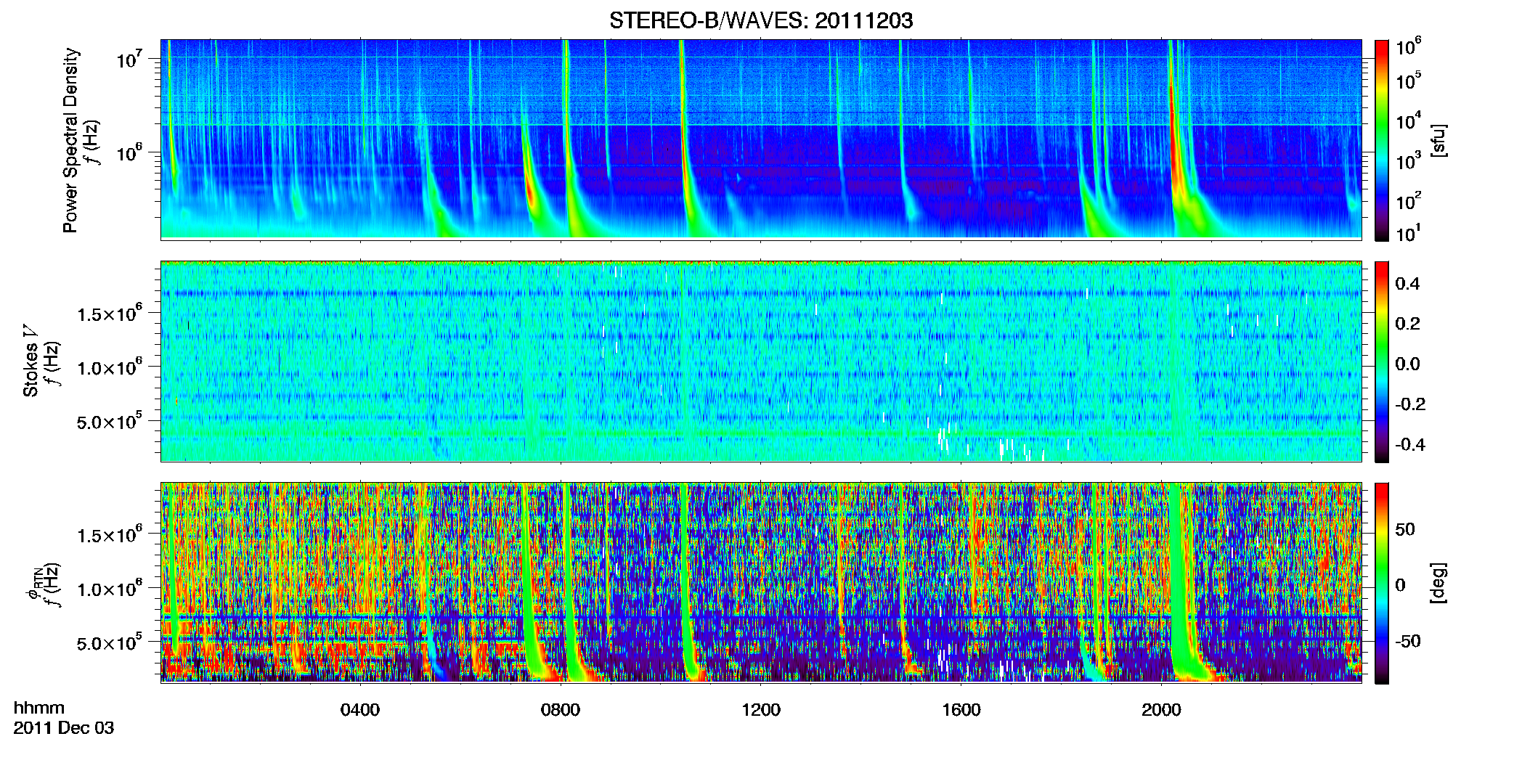Select the Stokes V axis label
The width and height of the screenshot is (1522, 784).
tap(30, 361)
